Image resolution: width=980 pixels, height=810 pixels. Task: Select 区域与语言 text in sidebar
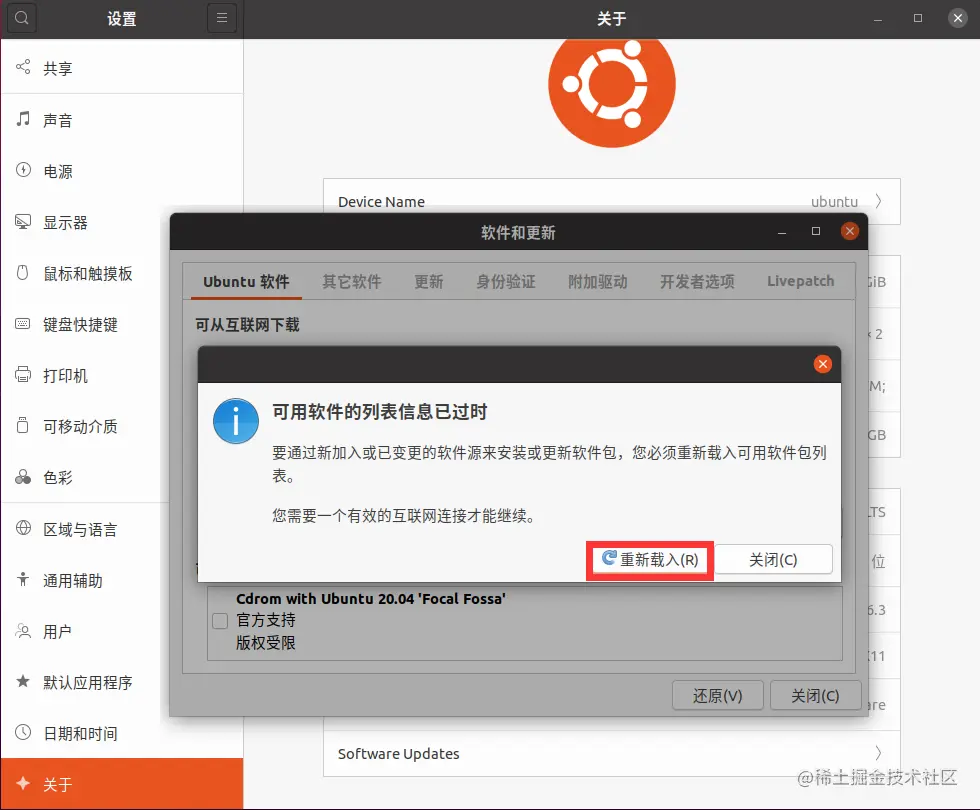[x=80, y=529]
